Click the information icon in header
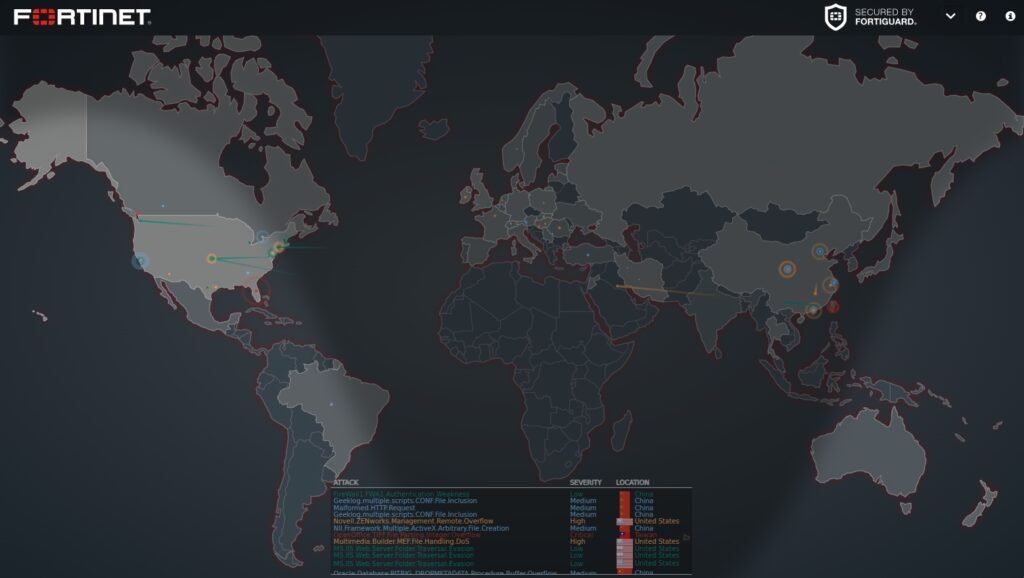1024x578 pixels. click(x=1009, y=17)
